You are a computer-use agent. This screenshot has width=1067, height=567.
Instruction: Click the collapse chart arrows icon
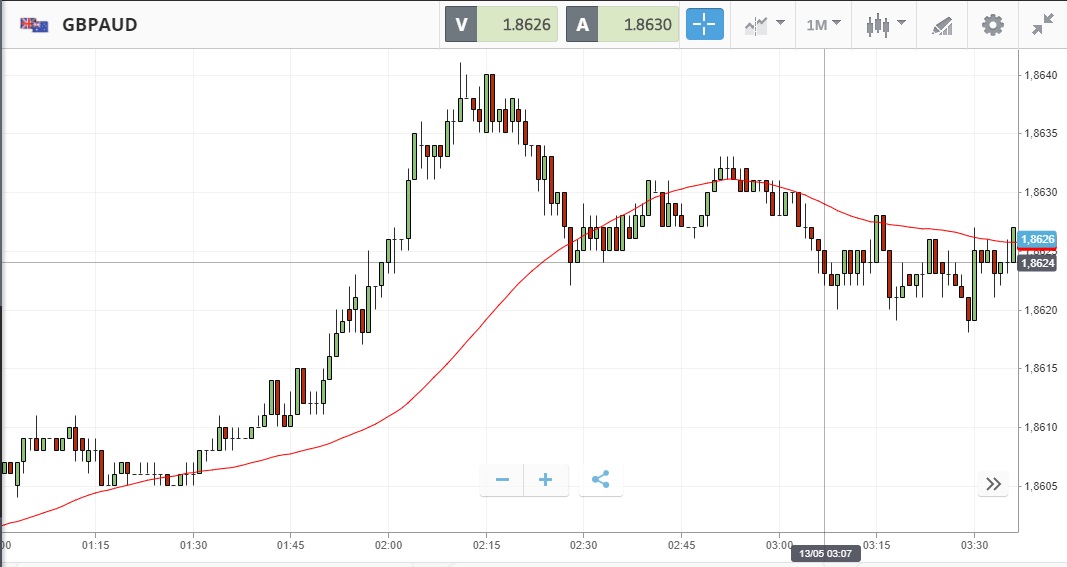pyautogui.click(x=1044, y=25)
